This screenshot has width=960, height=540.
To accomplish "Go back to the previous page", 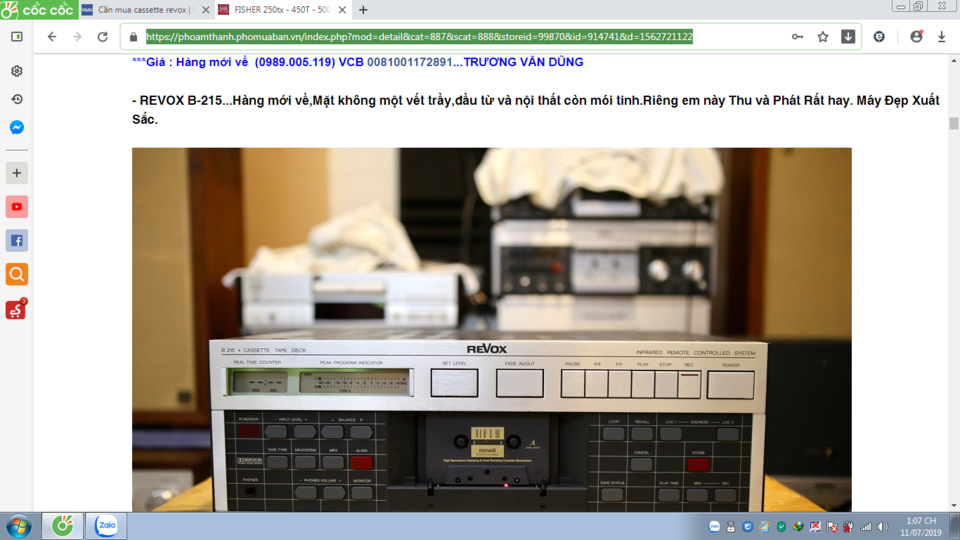I will pyautogui.click(x=52, y=37).
